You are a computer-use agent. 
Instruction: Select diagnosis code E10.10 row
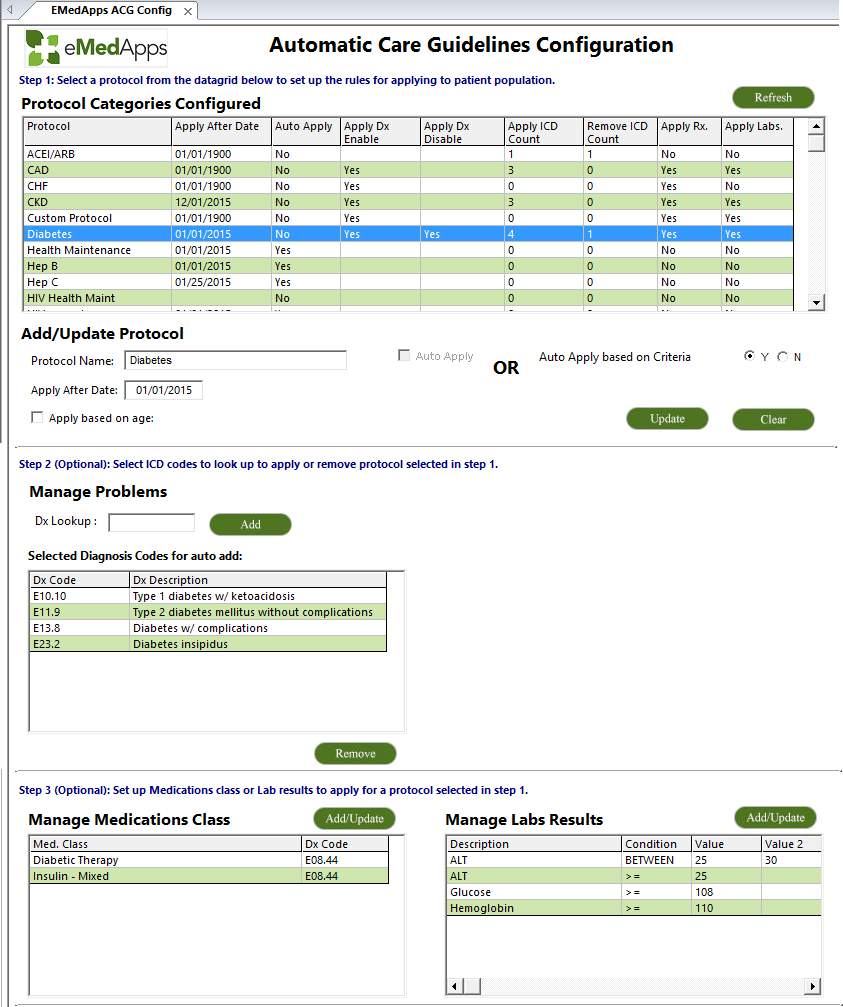(208, 596)
